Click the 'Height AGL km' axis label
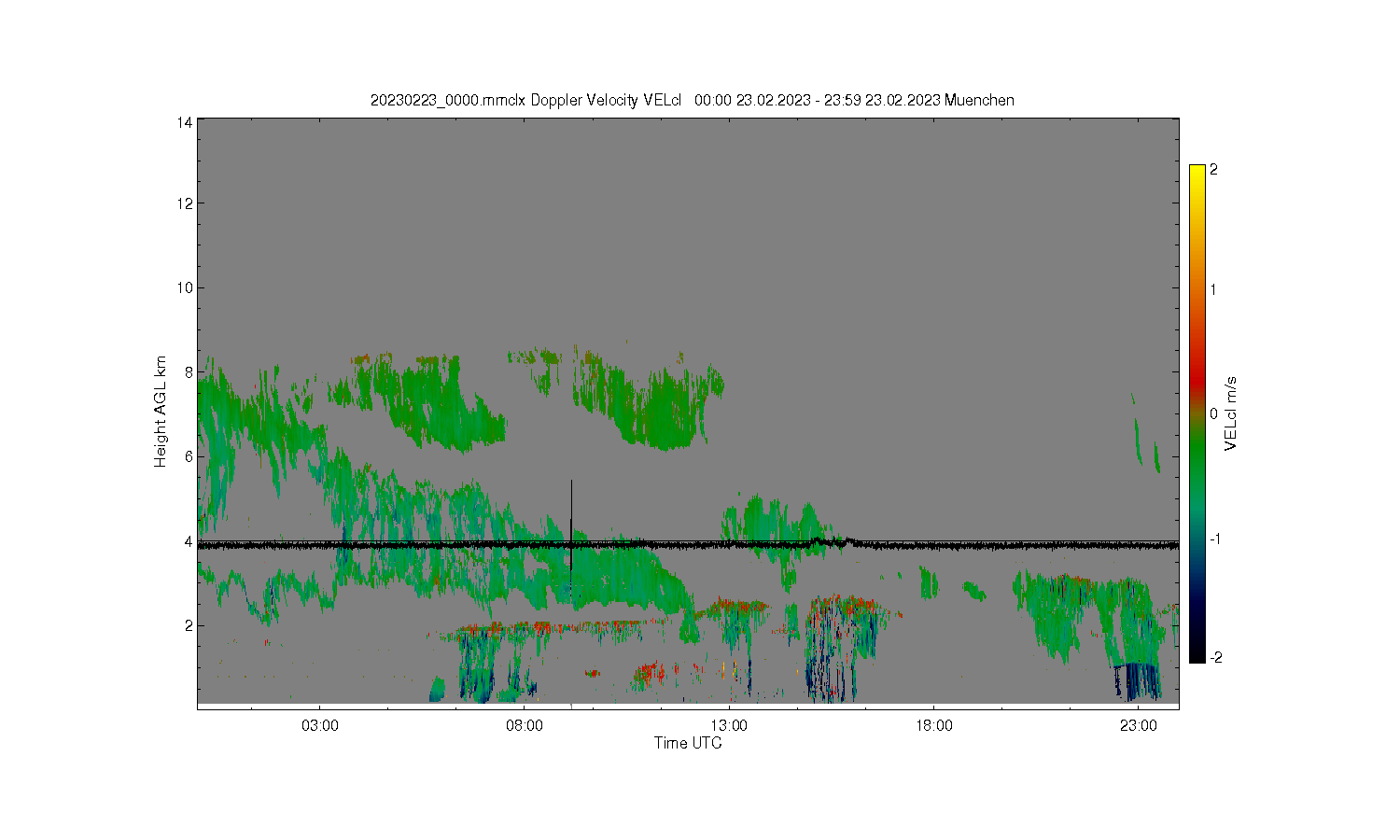The width and height of the screenshot is (1400, 840). [161, 412]
